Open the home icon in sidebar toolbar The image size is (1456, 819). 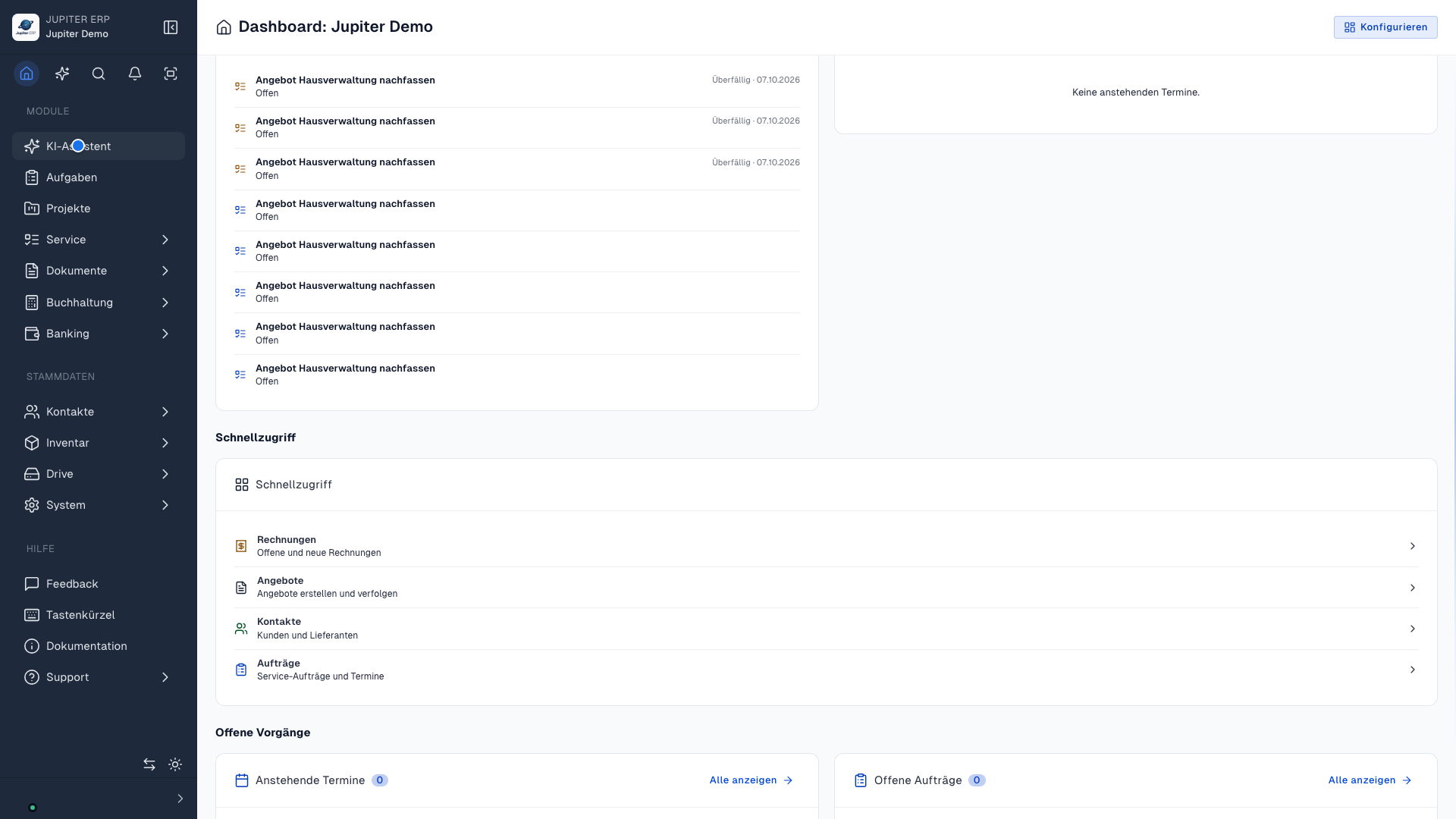(x=27, y=74)
